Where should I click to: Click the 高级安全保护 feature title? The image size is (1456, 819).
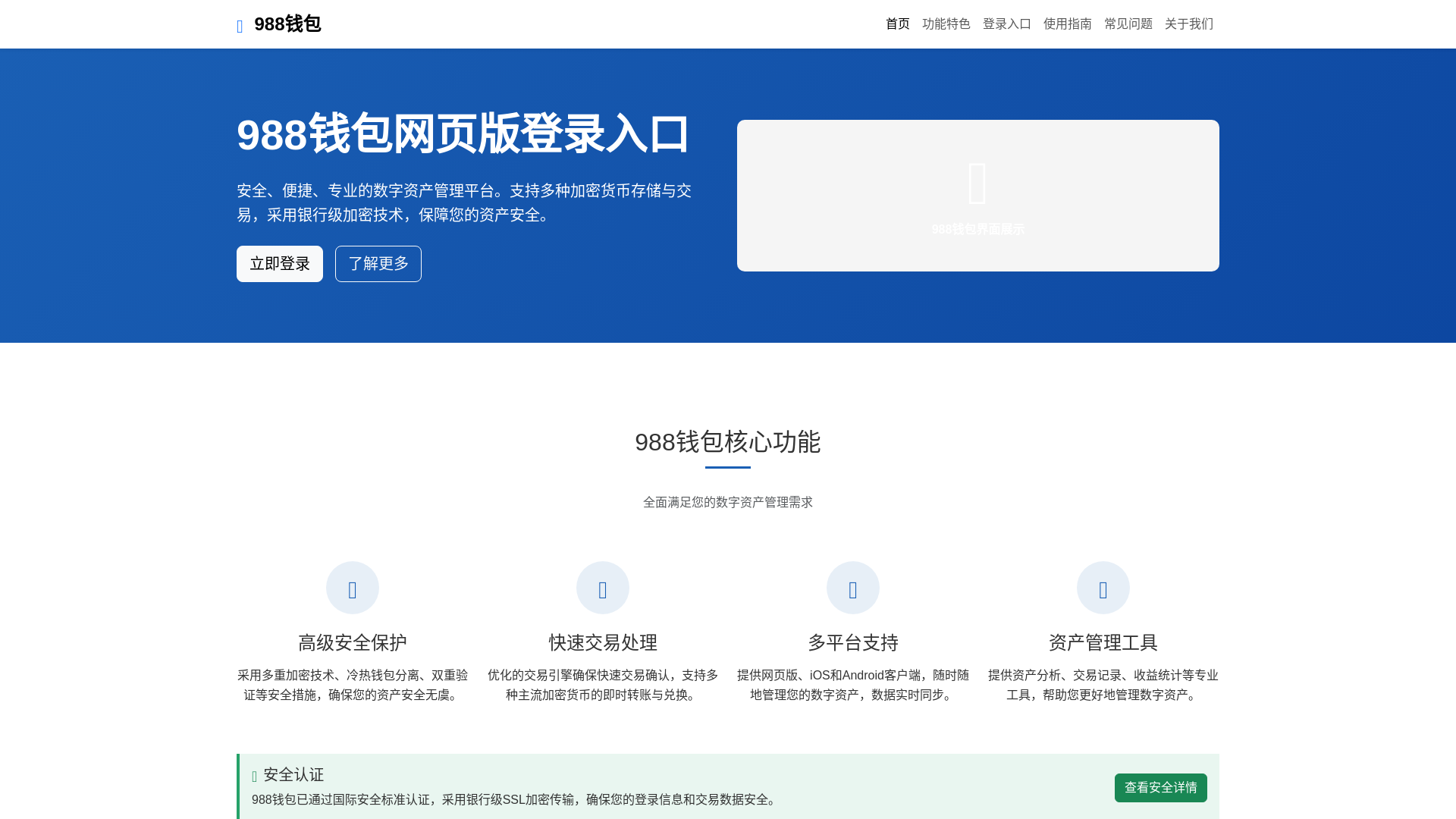pos(353,643)
